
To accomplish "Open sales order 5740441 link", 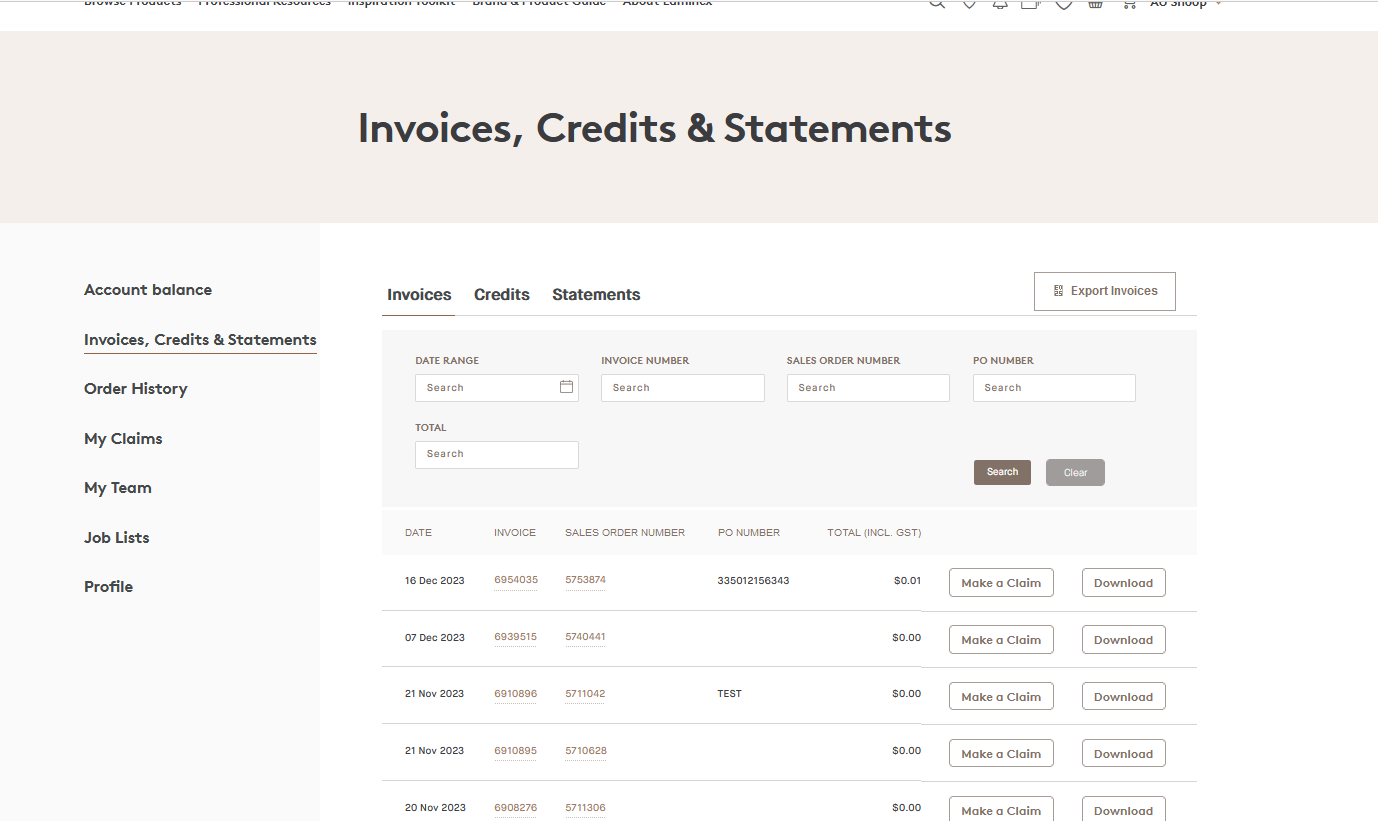I will coord(585,637).
